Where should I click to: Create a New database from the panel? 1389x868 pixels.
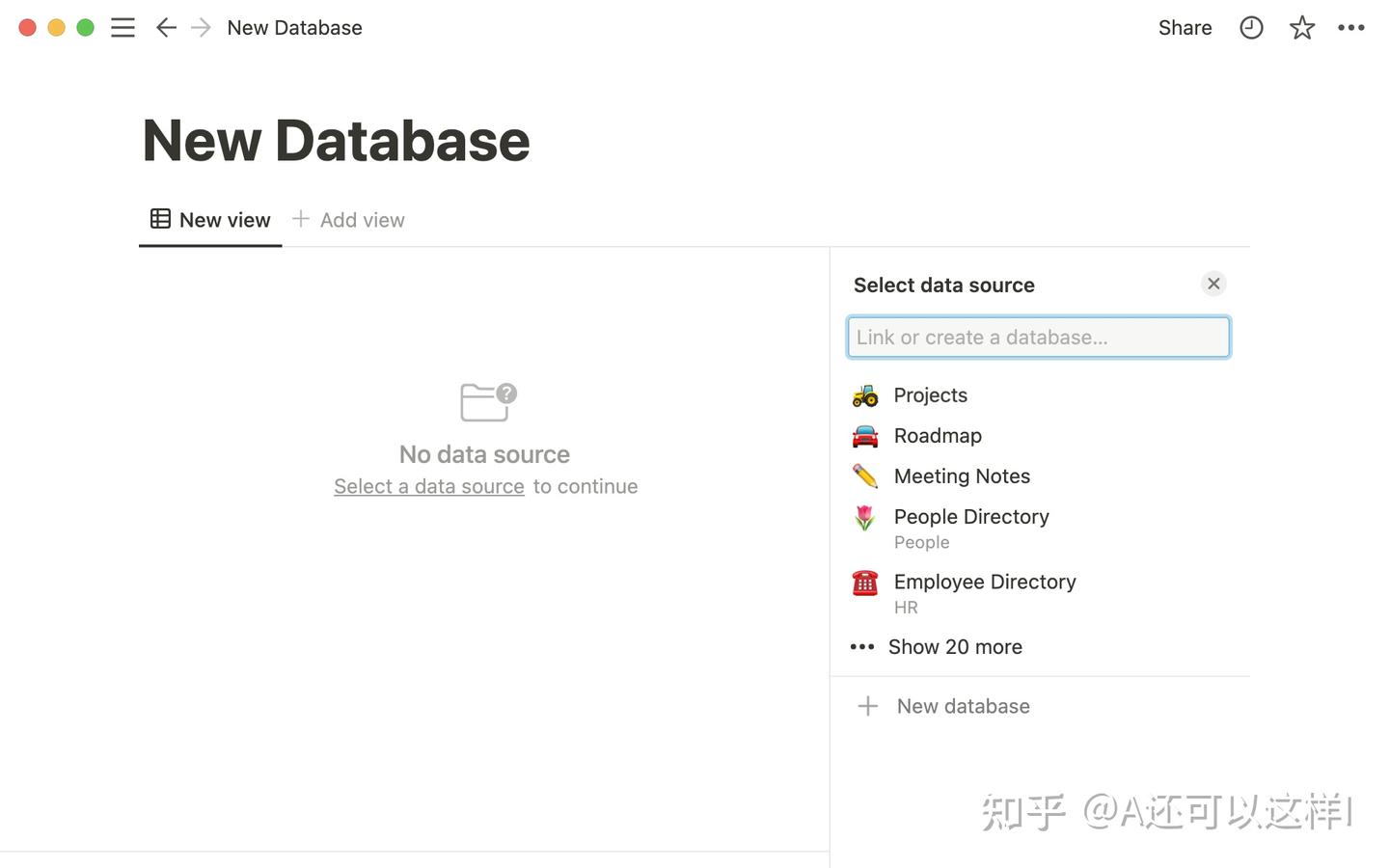[962, 705]
